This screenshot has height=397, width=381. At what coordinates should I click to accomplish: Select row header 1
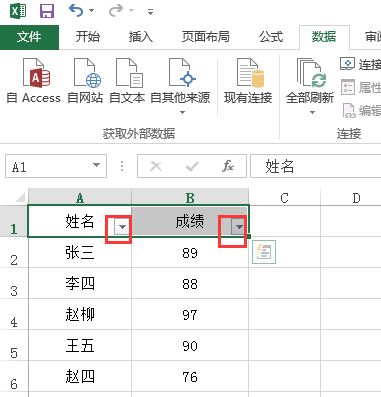pos(14,221)
